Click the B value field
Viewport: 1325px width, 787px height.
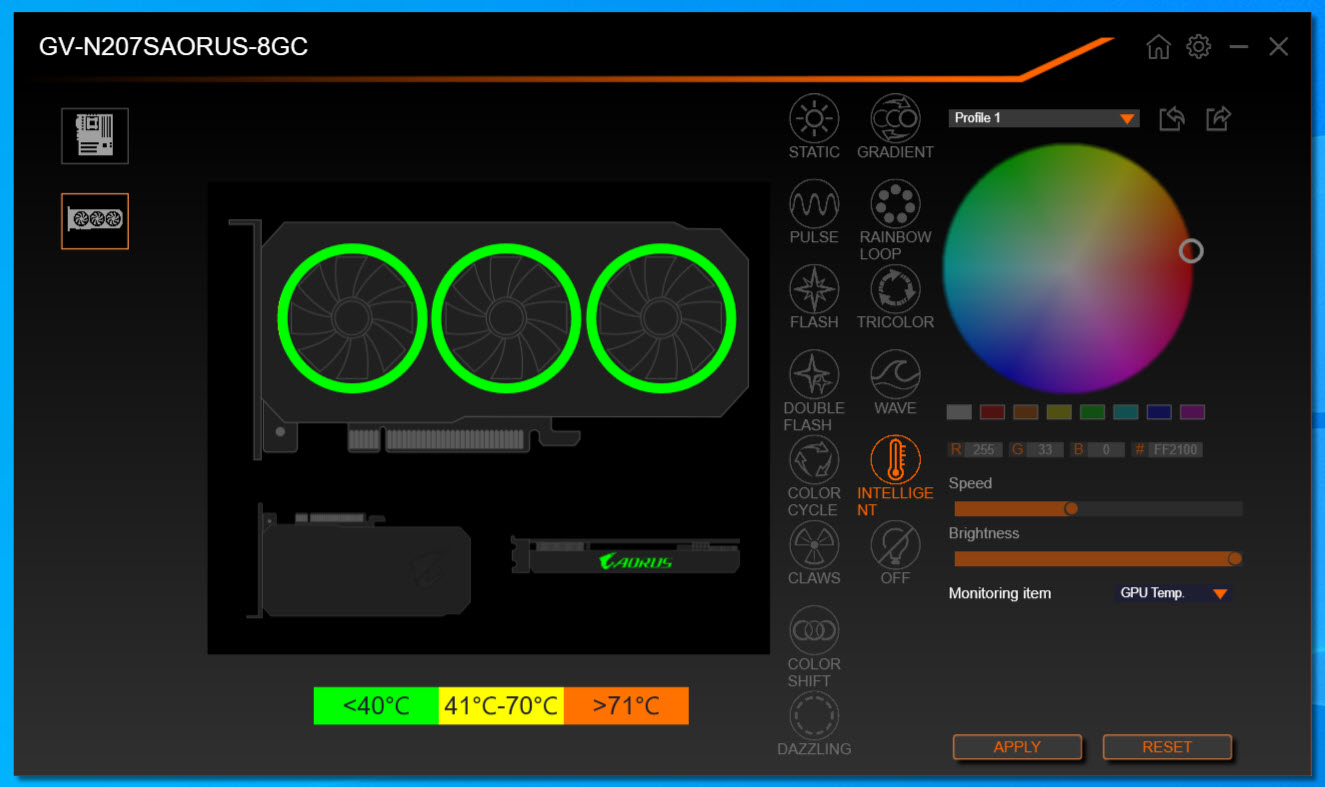1106,450
